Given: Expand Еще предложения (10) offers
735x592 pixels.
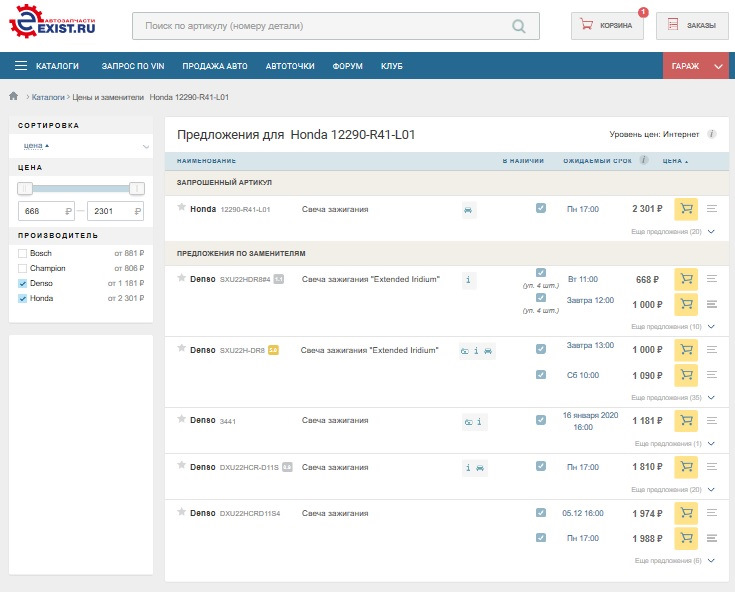Looking at the screenshot, I should coord(673,326).
